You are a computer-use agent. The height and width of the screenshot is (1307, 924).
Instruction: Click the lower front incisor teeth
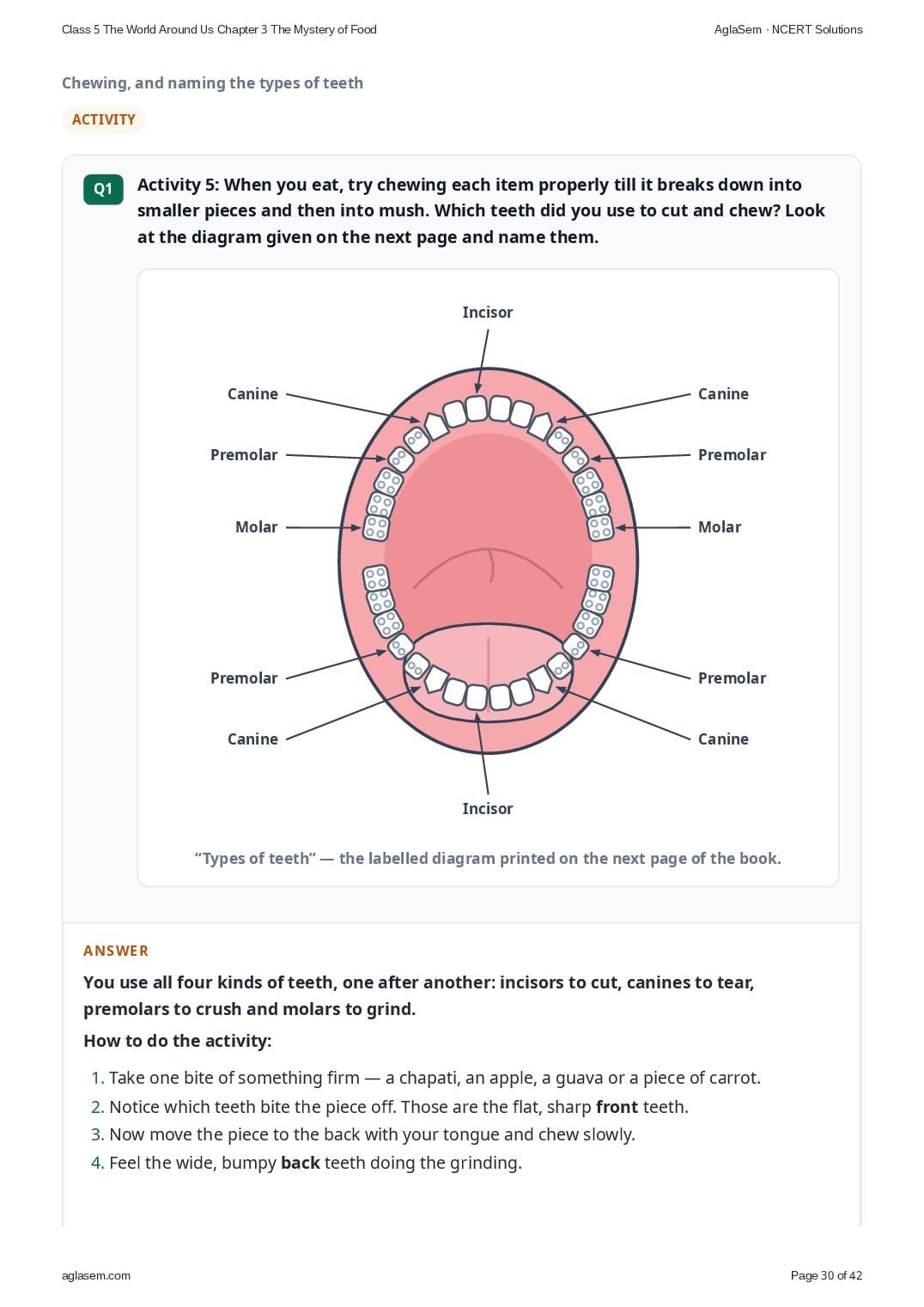click(x=488, y=694)
